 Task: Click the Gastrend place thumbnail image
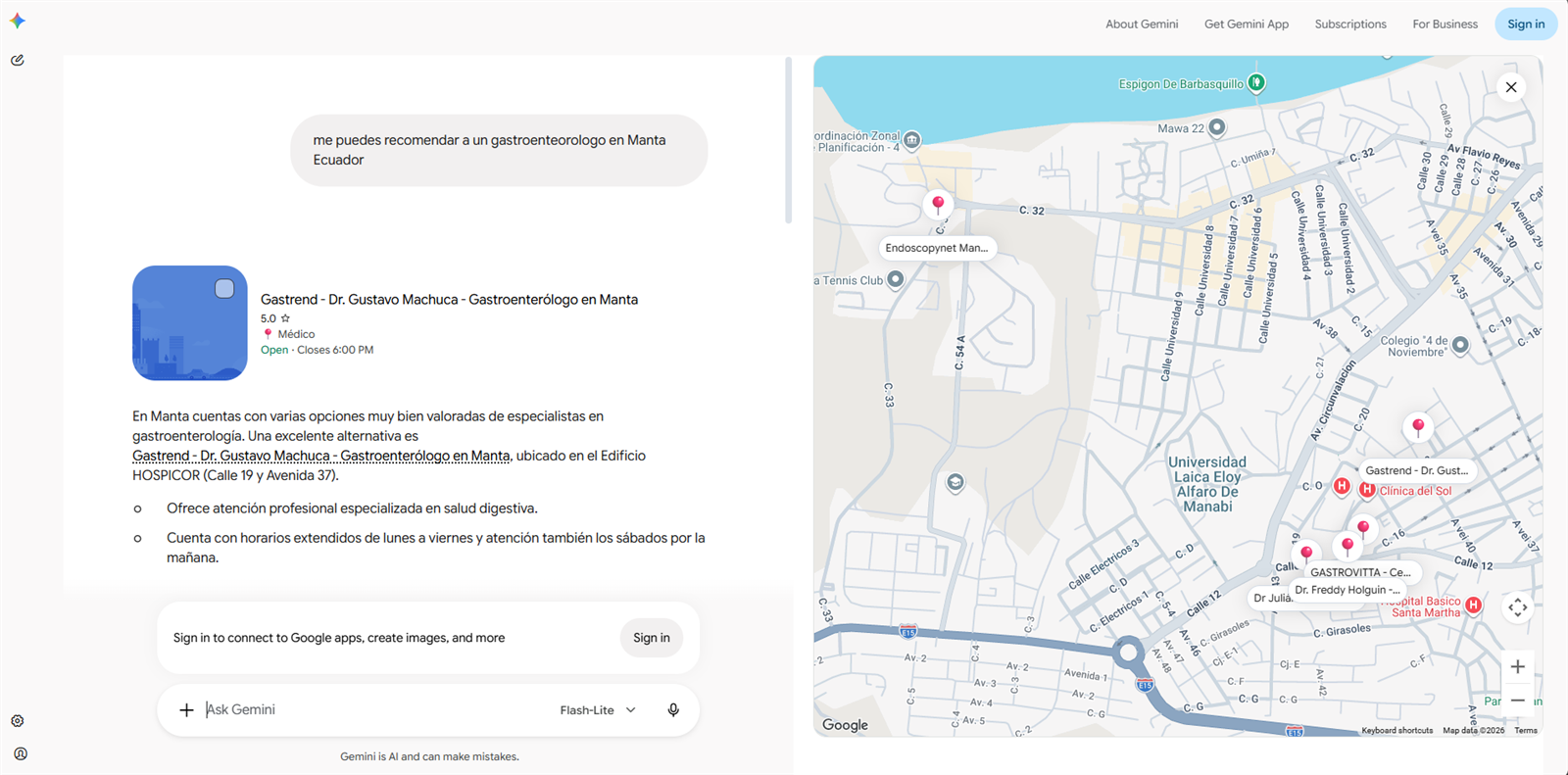(190, 322)
